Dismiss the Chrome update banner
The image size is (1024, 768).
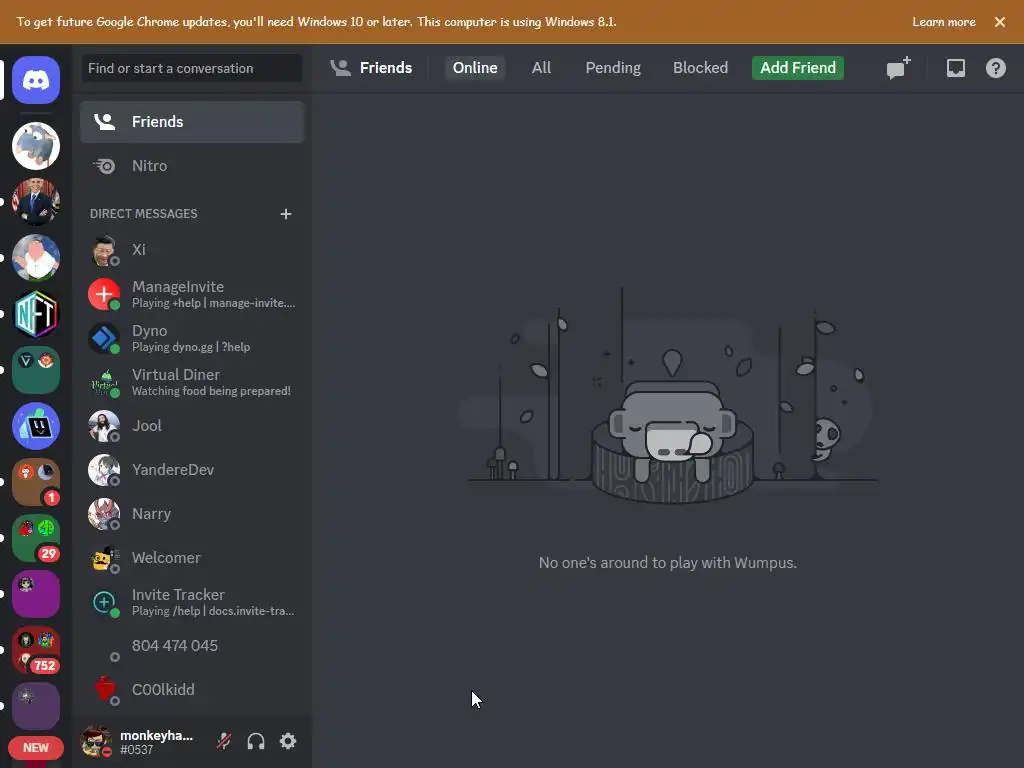tap(1000, 22)
